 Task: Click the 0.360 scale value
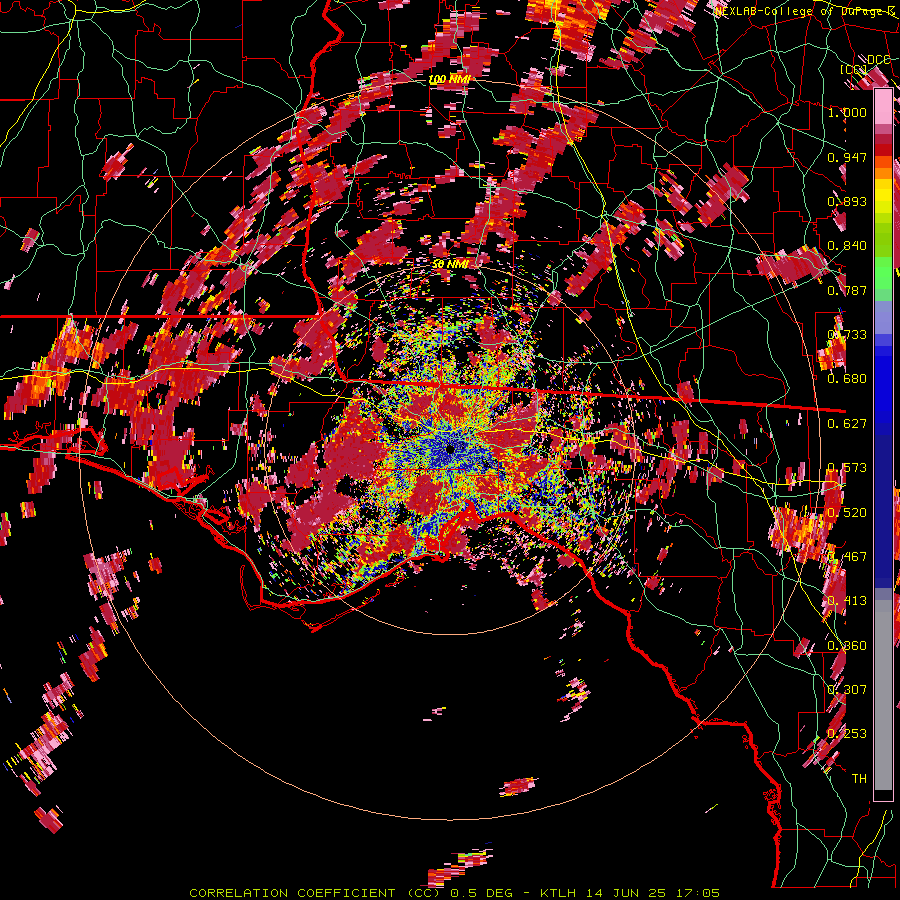point(847,646)
